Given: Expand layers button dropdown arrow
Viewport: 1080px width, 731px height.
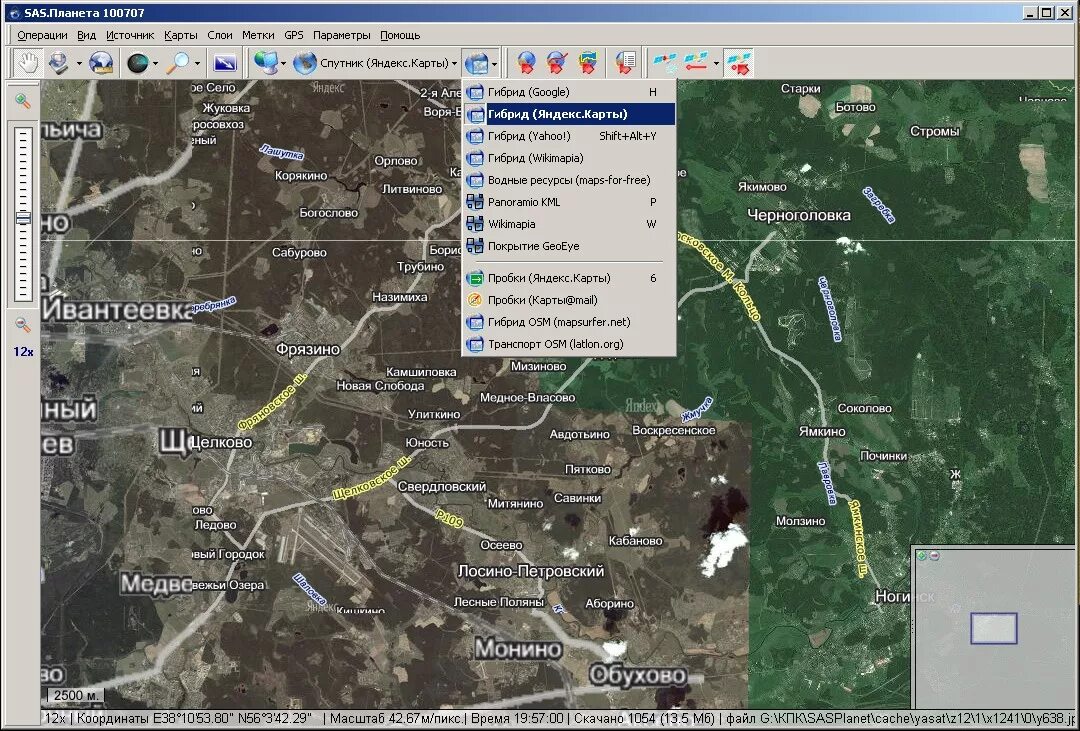Looking at the screenshot, I should pyautogui.click(x=495, y=64).
